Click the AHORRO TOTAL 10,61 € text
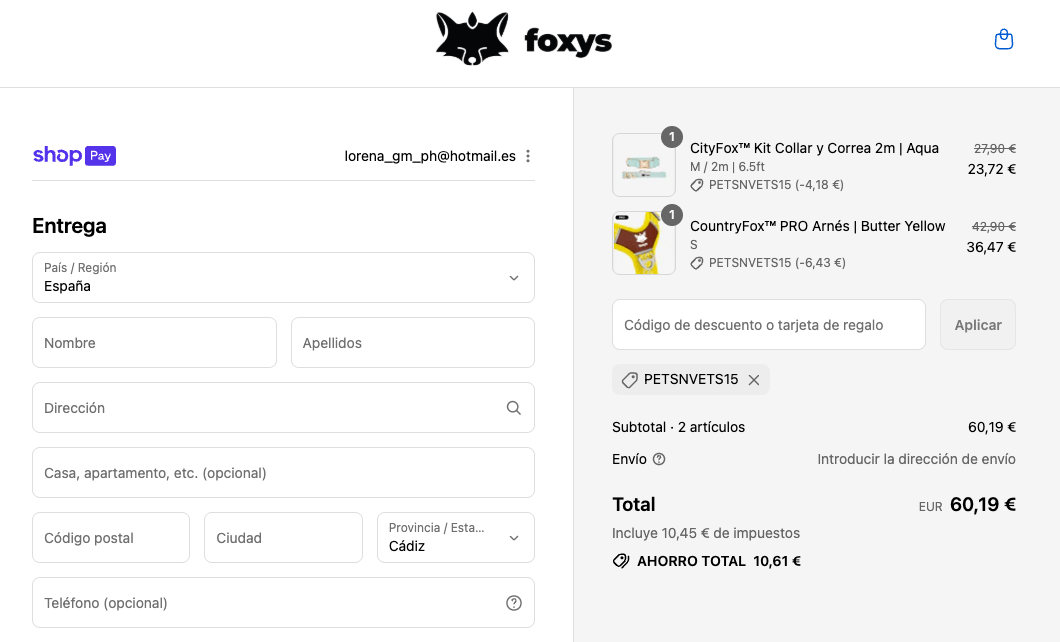This screenshot has width=1060, height=642. [719, 561]
